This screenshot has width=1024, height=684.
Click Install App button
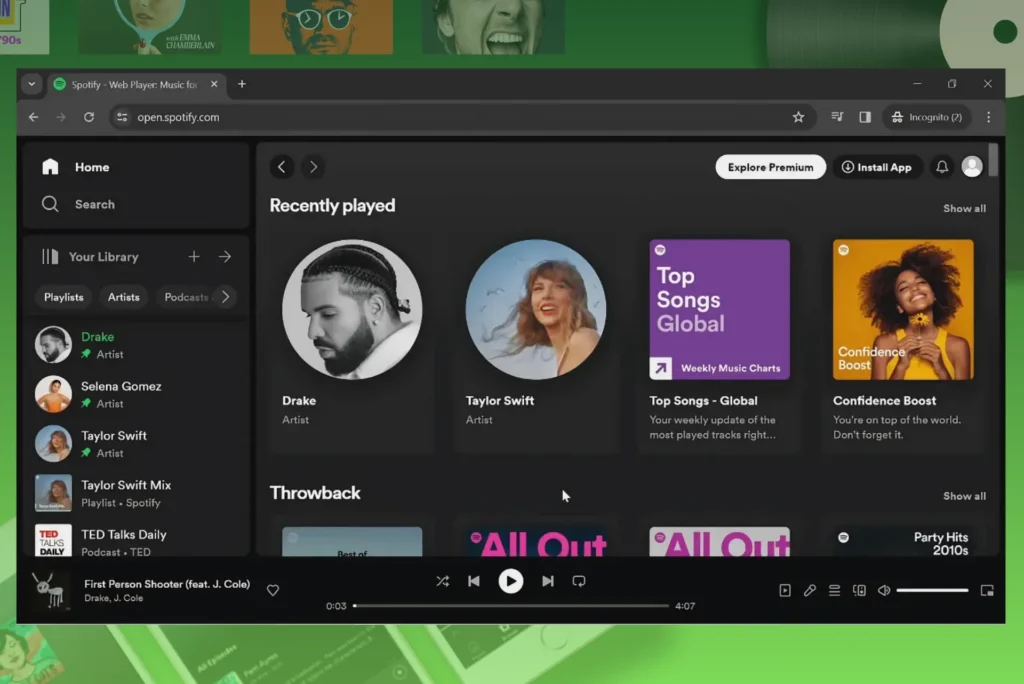click(877, 167)
